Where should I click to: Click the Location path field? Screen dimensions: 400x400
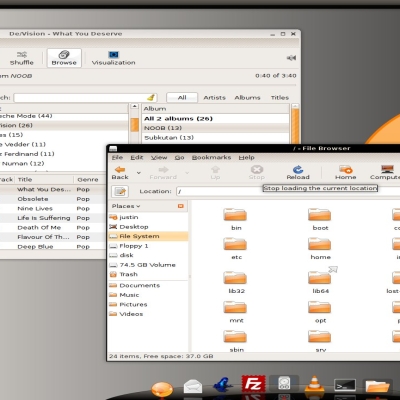click(288, 191)
